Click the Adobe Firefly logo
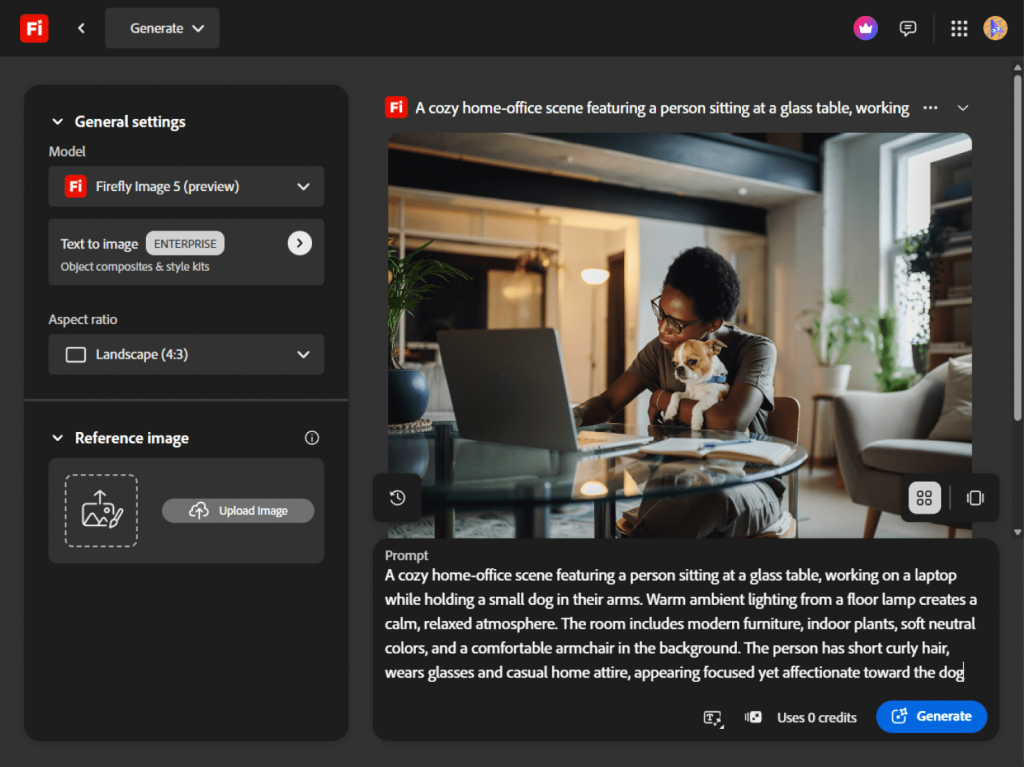 (x=34, y=28)
